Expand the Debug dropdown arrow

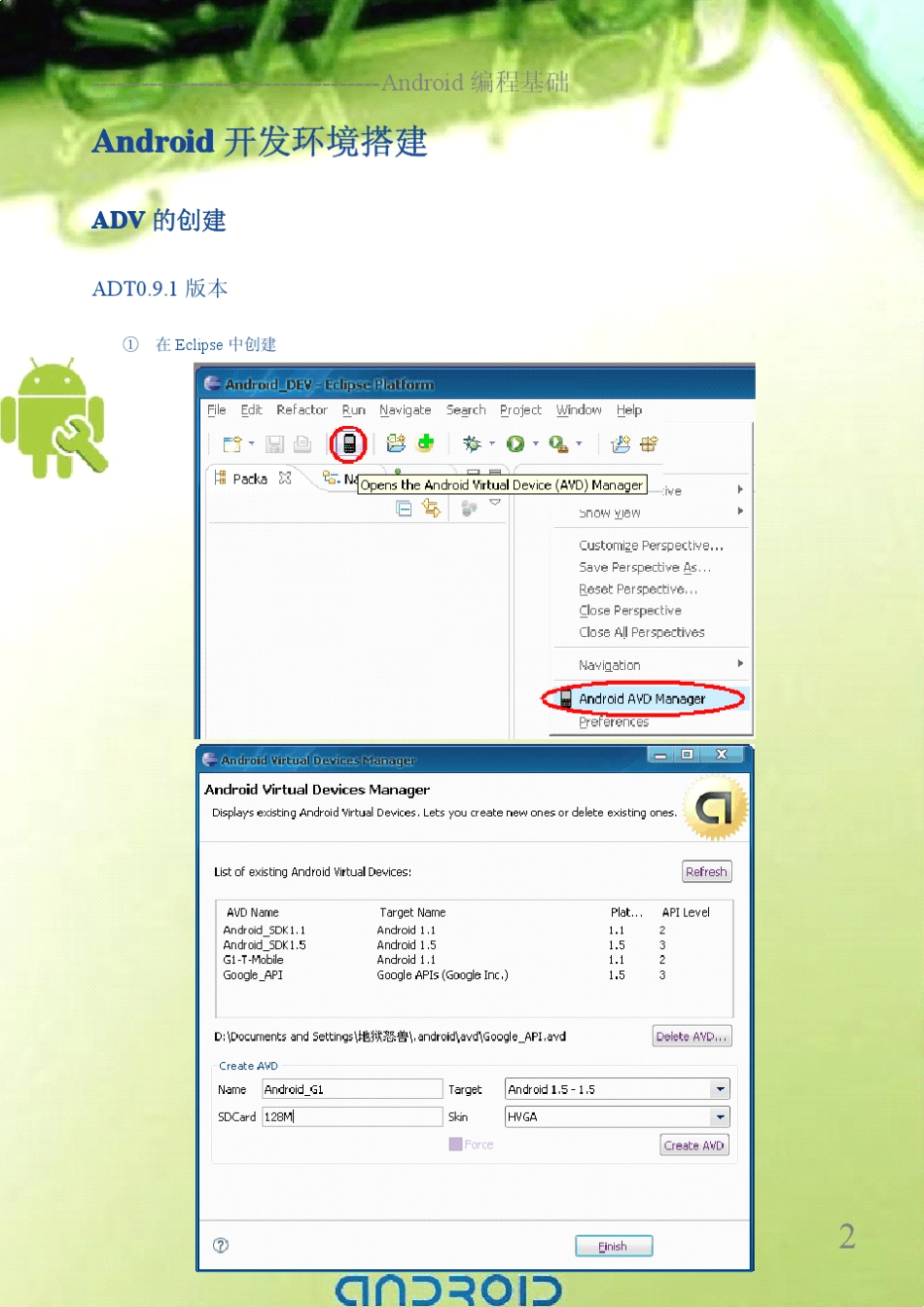[x=492, y=444]
